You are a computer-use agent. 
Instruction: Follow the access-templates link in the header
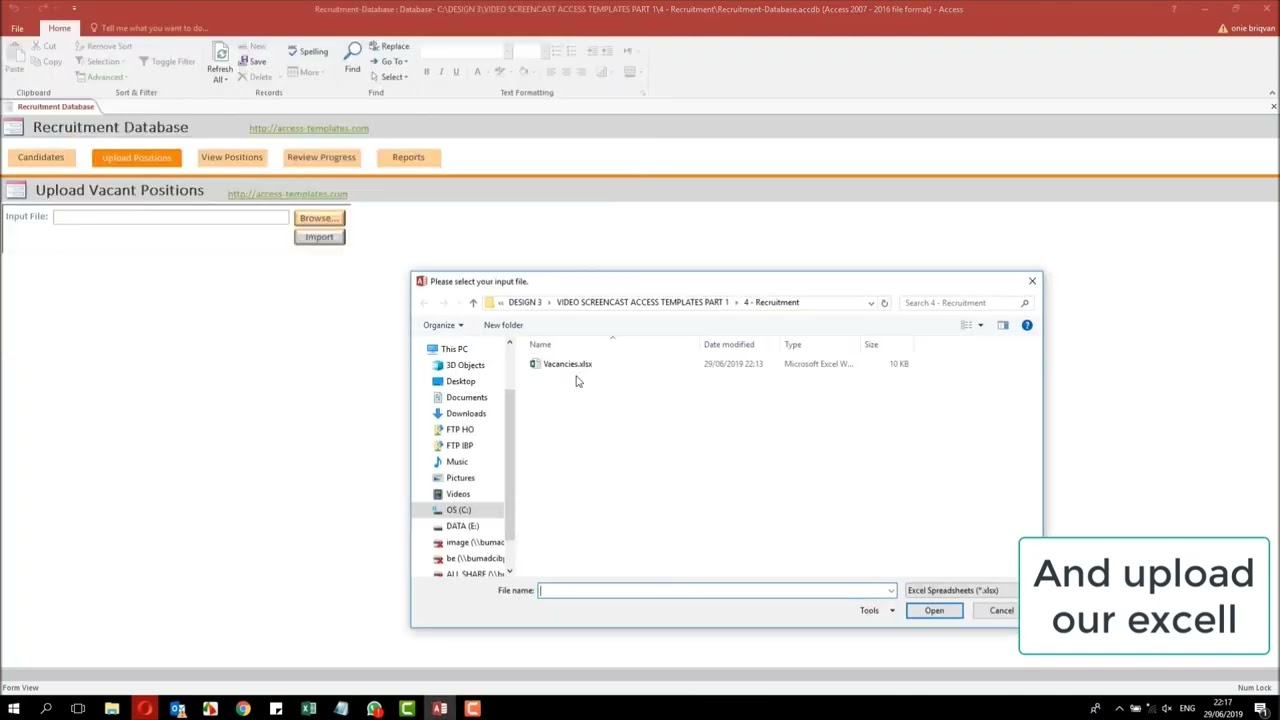coord(309,128)
